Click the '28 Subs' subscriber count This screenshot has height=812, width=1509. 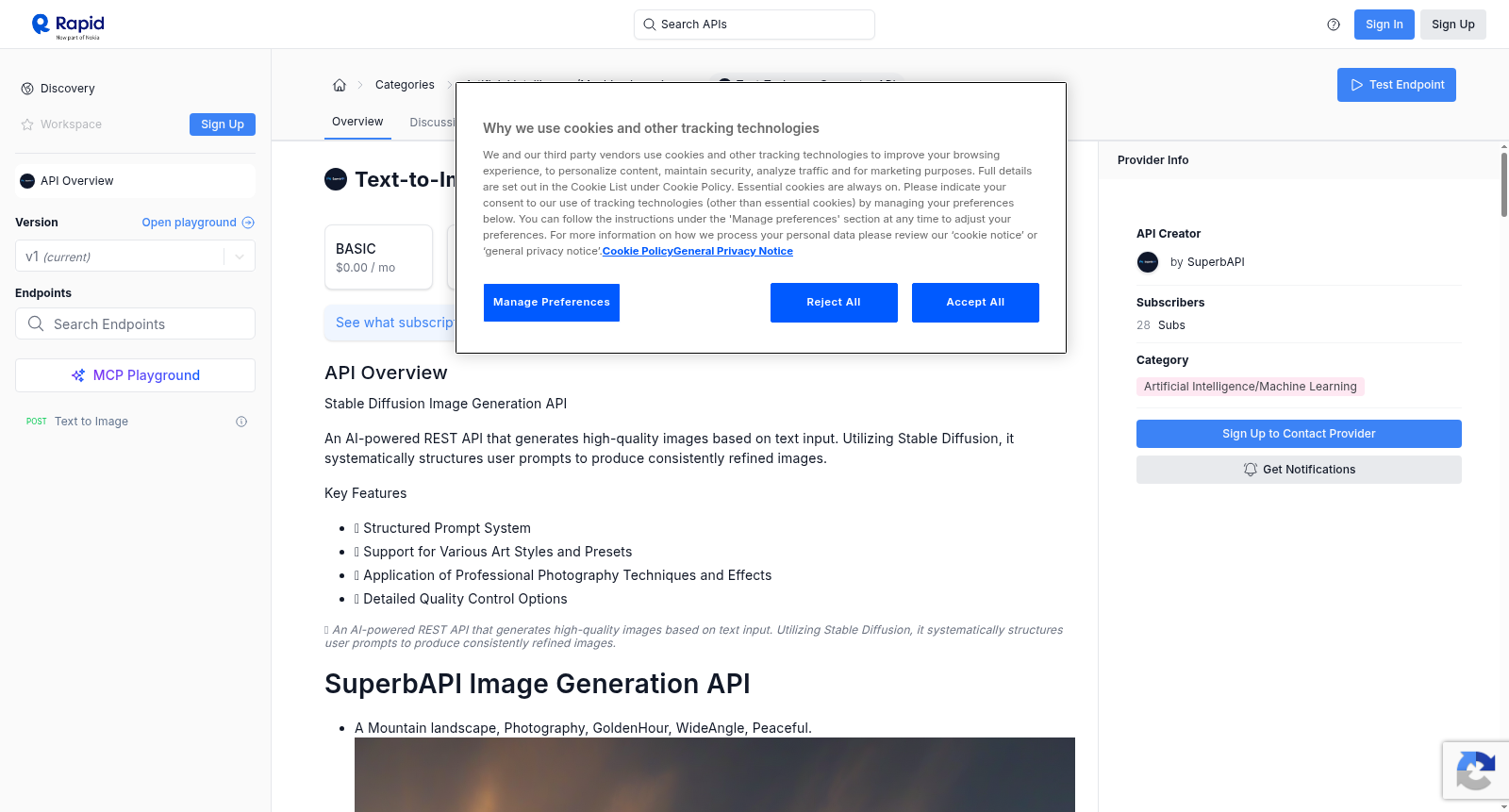1161,325
